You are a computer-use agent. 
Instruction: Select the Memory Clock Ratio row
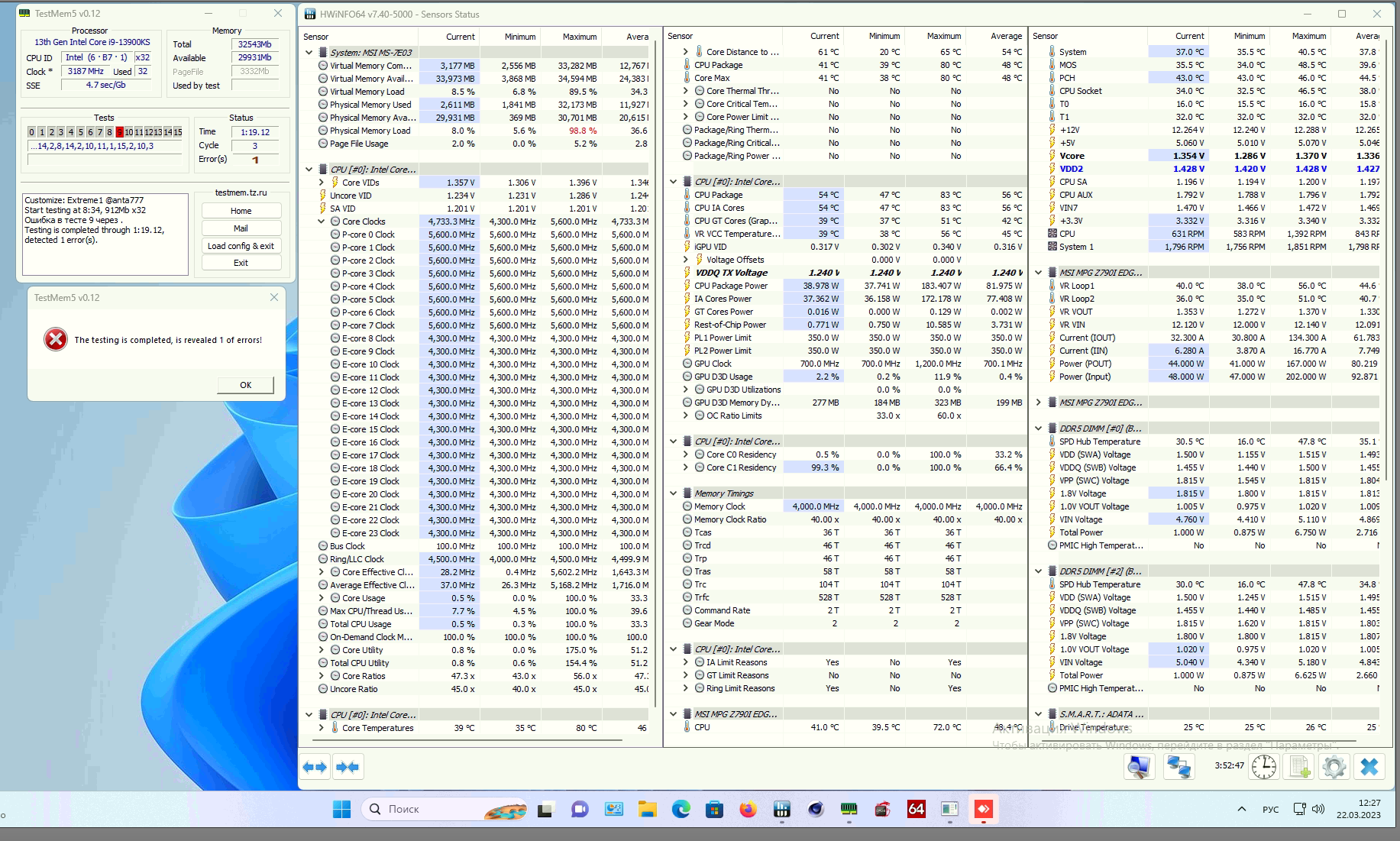(x=845, y=519)
